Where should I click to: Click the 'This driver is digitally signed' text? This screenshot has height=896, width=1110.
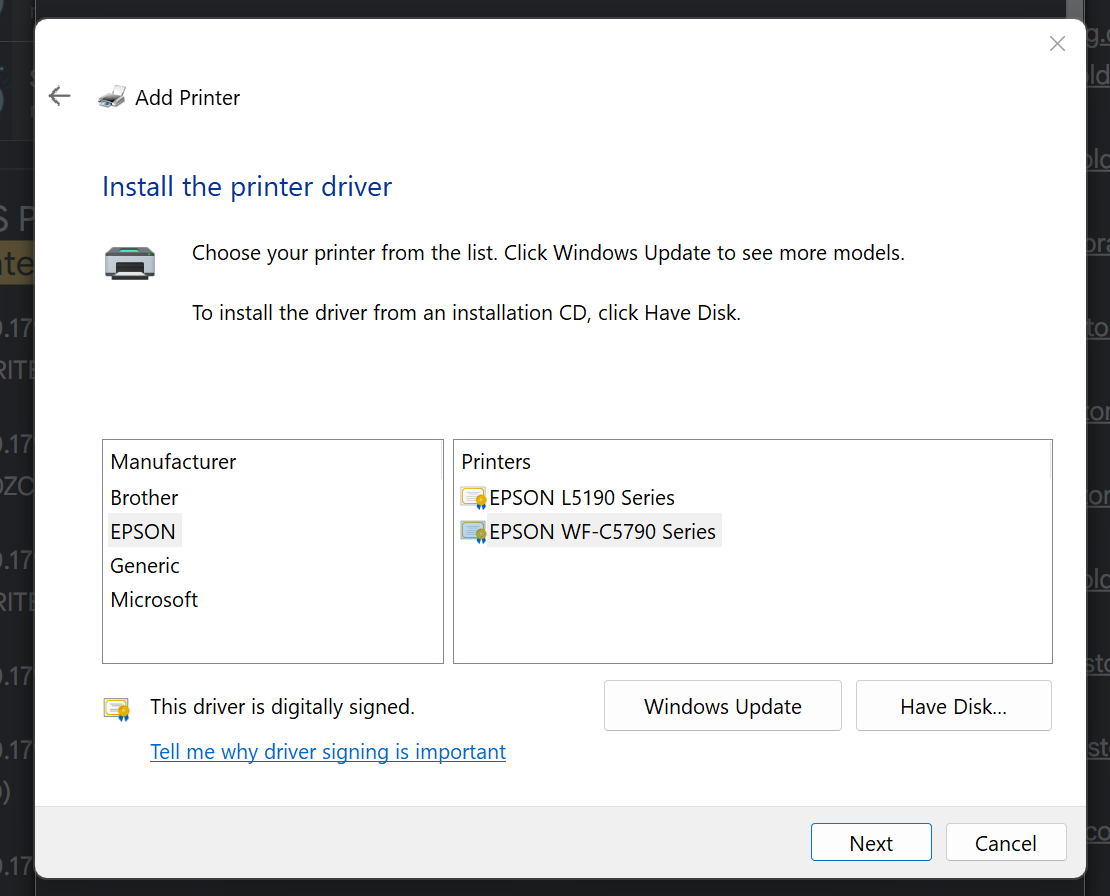(282, 707)
